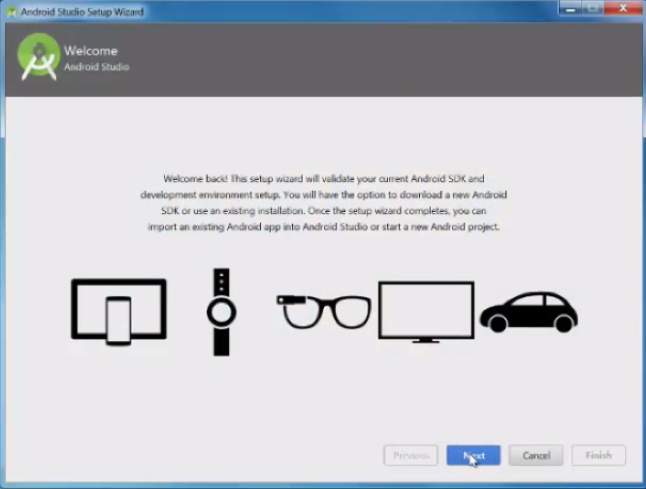Click the Welcome heading text
Viewport: 646px width, 489px height.
pos(91,51)
